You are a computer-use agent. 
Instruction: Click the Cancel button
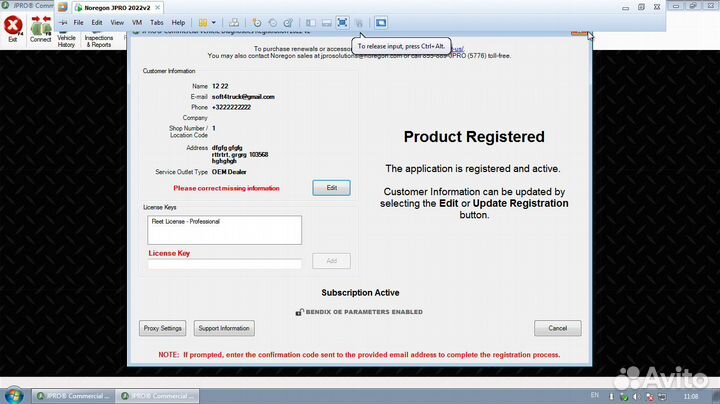pos(557,328)
